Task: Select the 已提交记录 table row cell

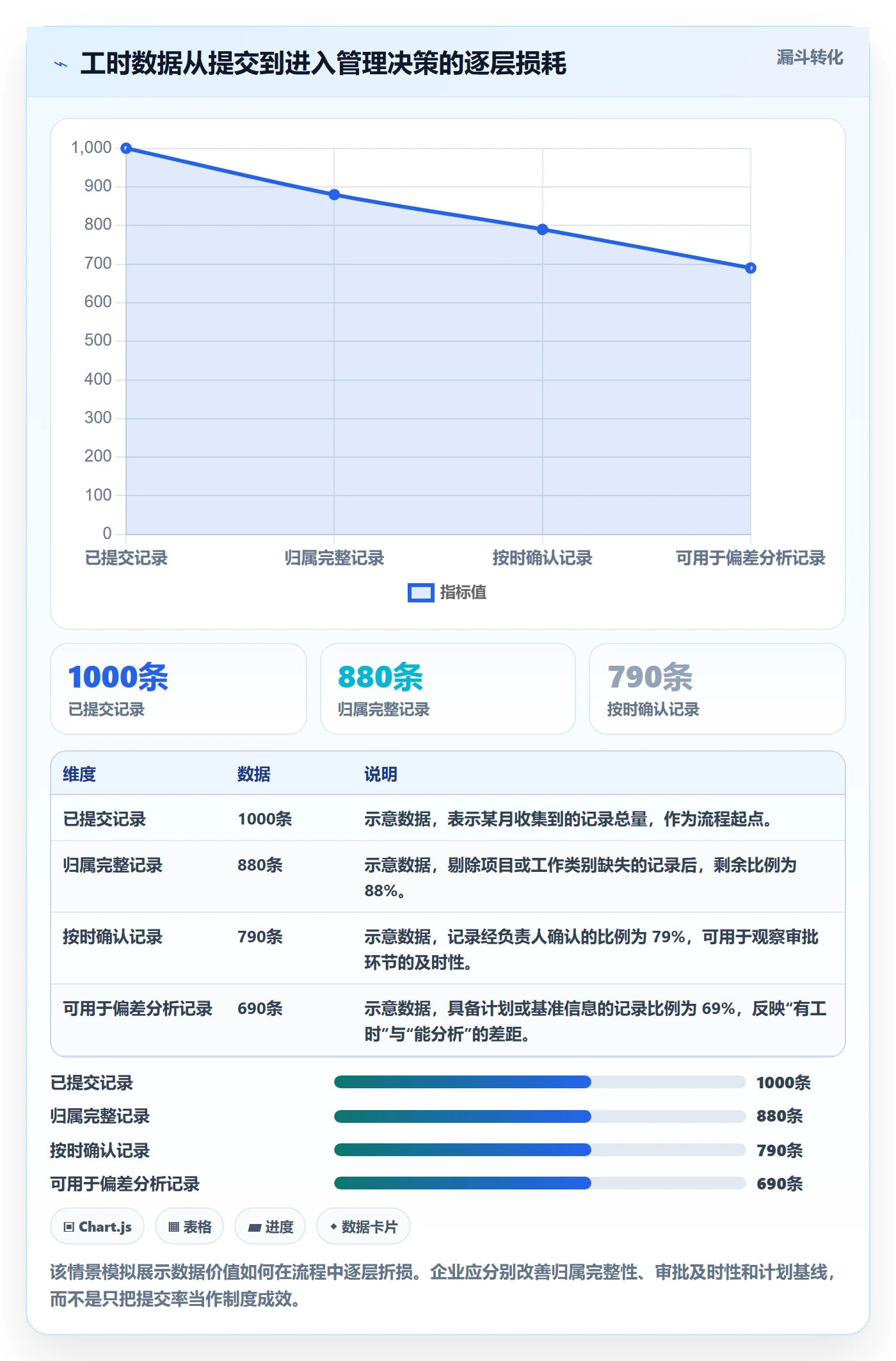Action: tap(104, 819)
